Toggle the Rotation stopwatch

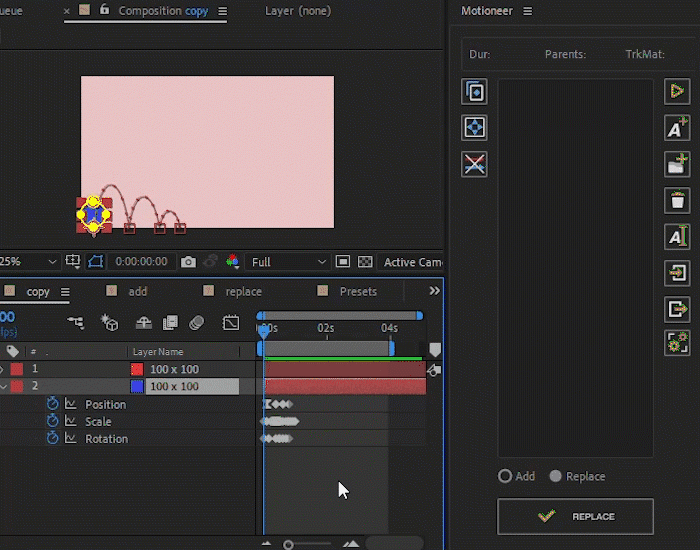(53, 438)
